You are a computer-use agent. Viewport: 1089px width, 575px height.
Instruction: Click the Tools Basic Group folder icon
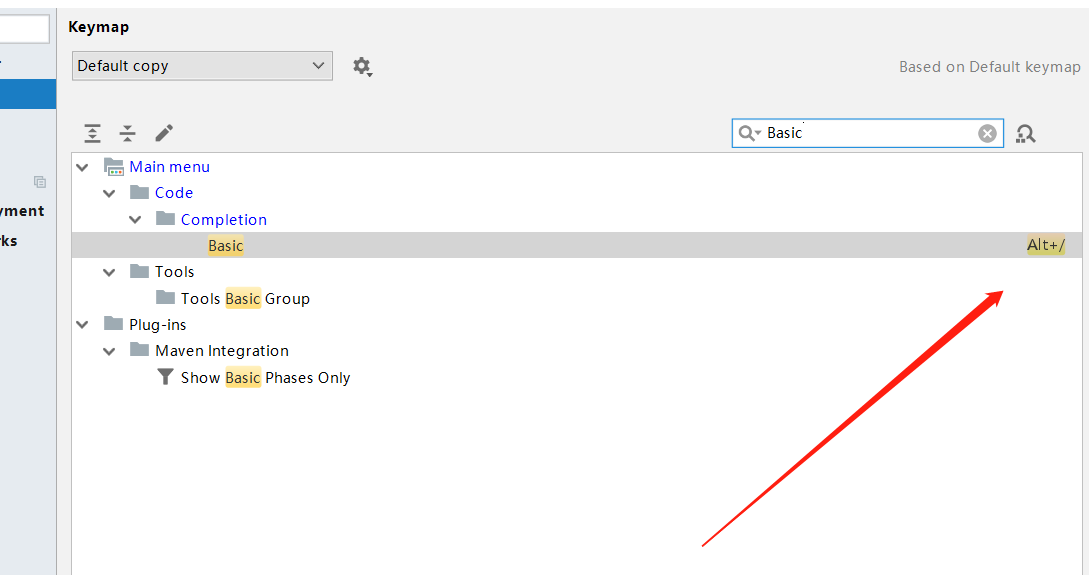(x=165, y=297)
